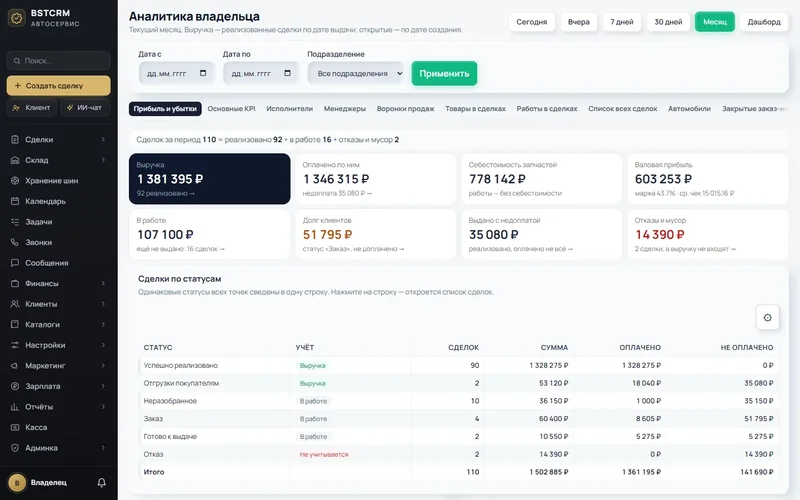Open calendar picker for Дата с

click(x=203, y=73)
